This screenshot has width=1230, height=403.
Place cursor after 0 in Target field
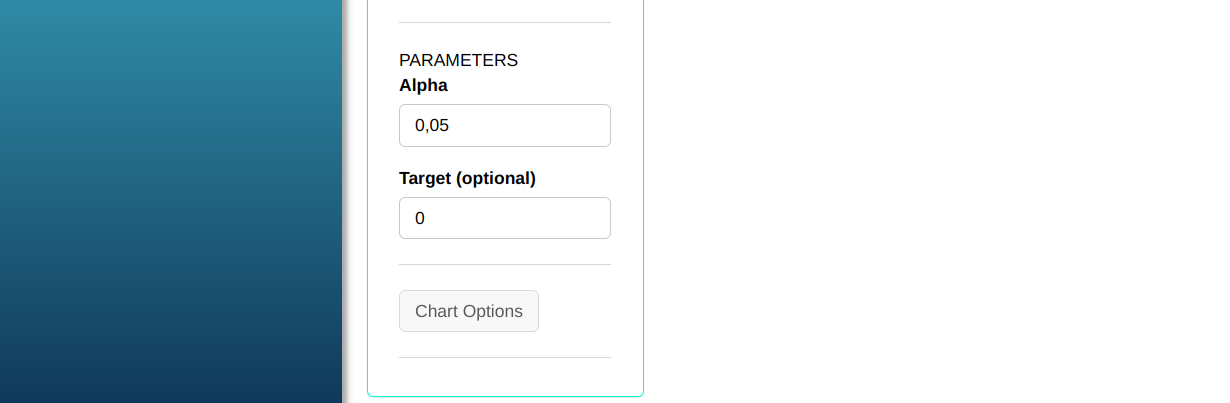tap(426, 218)
